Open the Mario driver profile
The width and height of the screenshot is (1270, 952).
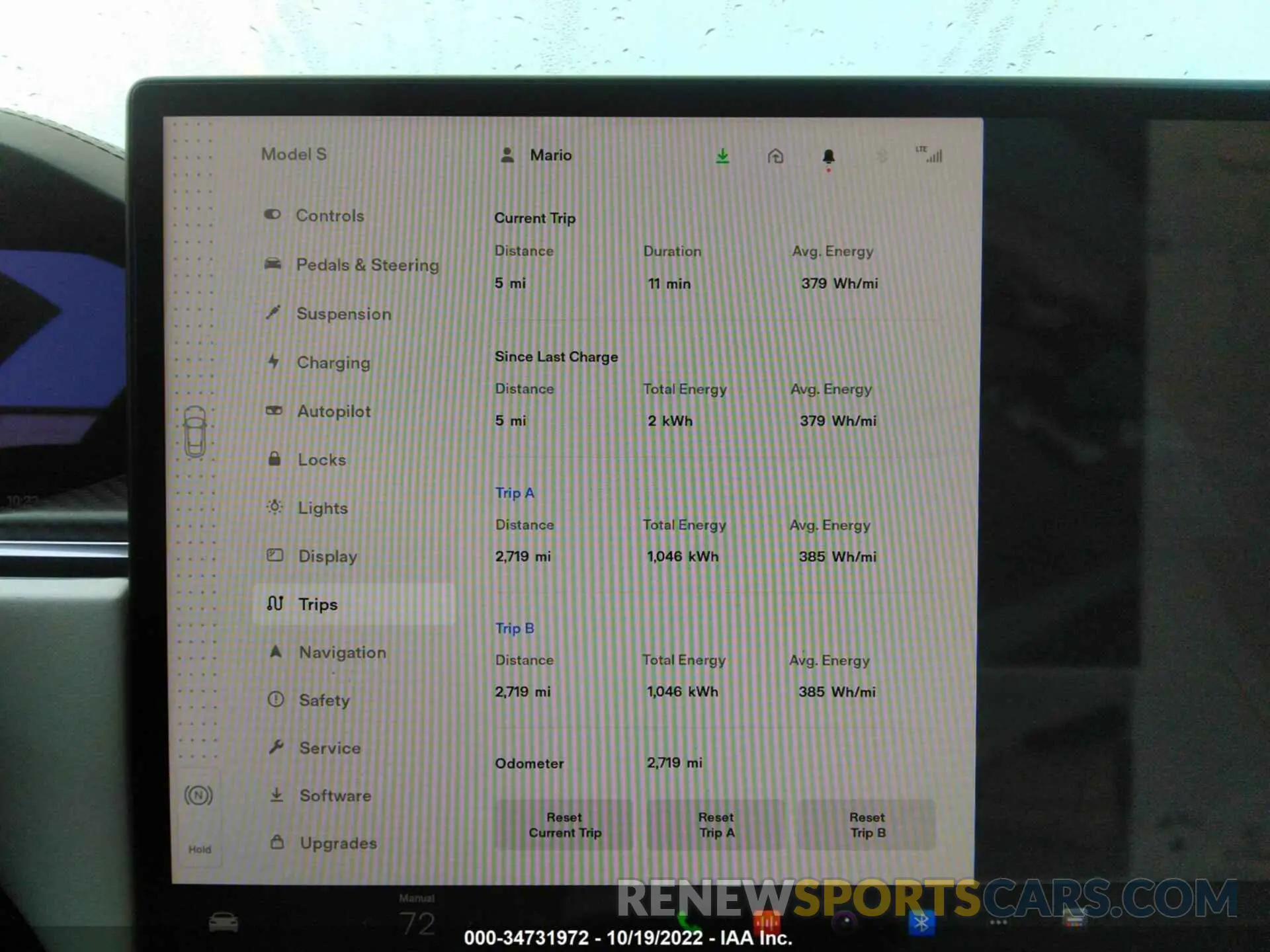point(536,155)
